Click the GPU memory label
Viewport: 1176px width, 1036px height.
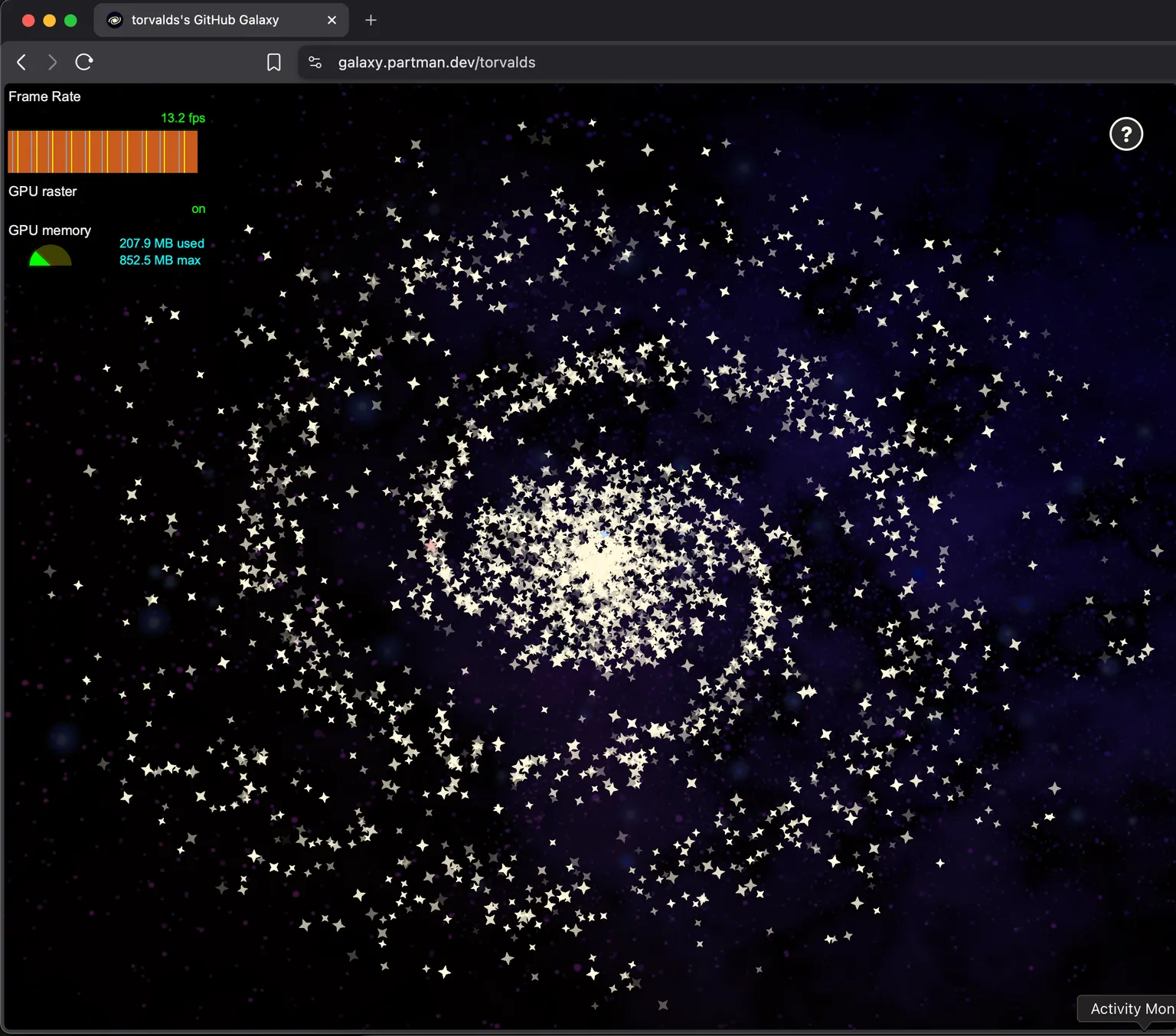tap(50, 230)
